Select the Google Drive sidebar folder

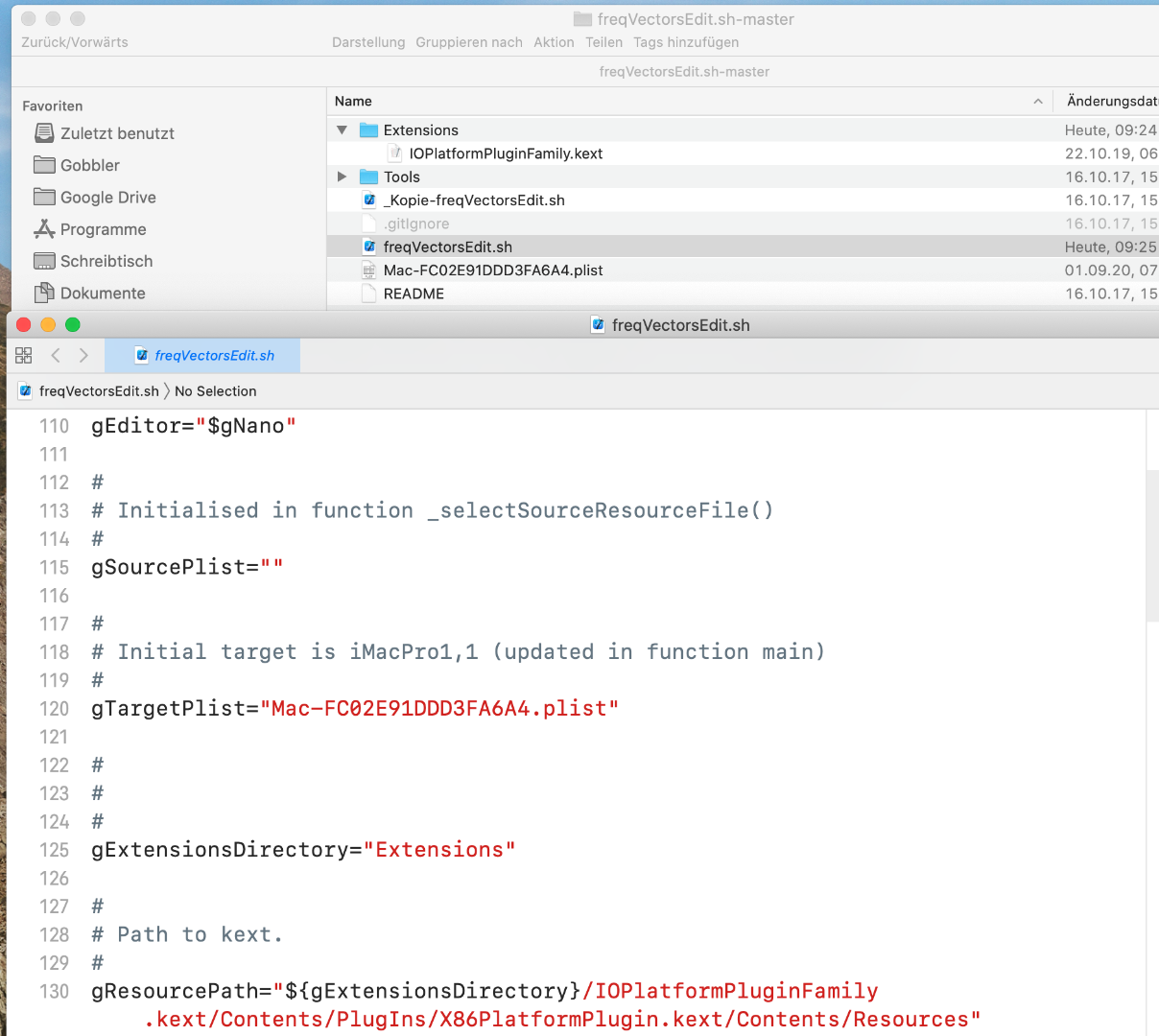pyautogui.click(x=107, y=198)
